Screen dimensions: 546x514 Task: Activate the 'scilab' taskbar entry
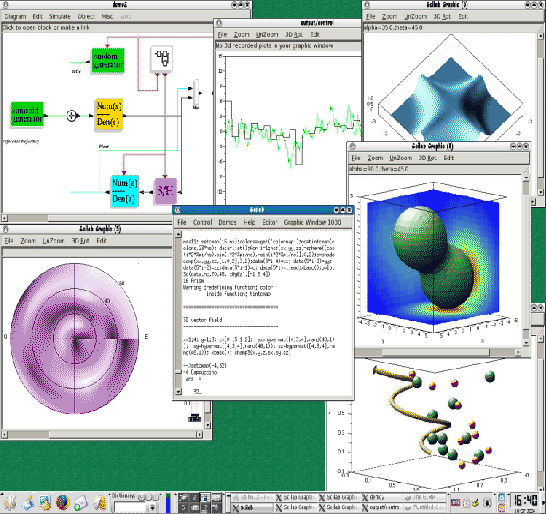(253, 508)
